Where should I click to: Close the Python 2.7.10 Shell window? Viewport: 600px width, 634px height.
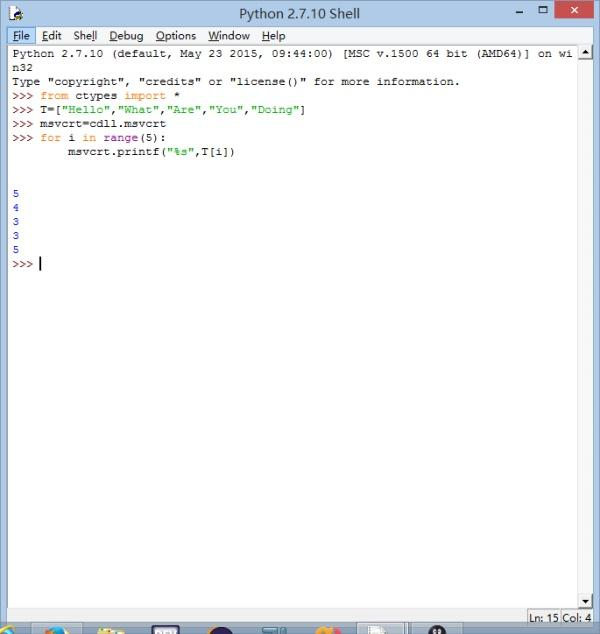tap(574, 10)
